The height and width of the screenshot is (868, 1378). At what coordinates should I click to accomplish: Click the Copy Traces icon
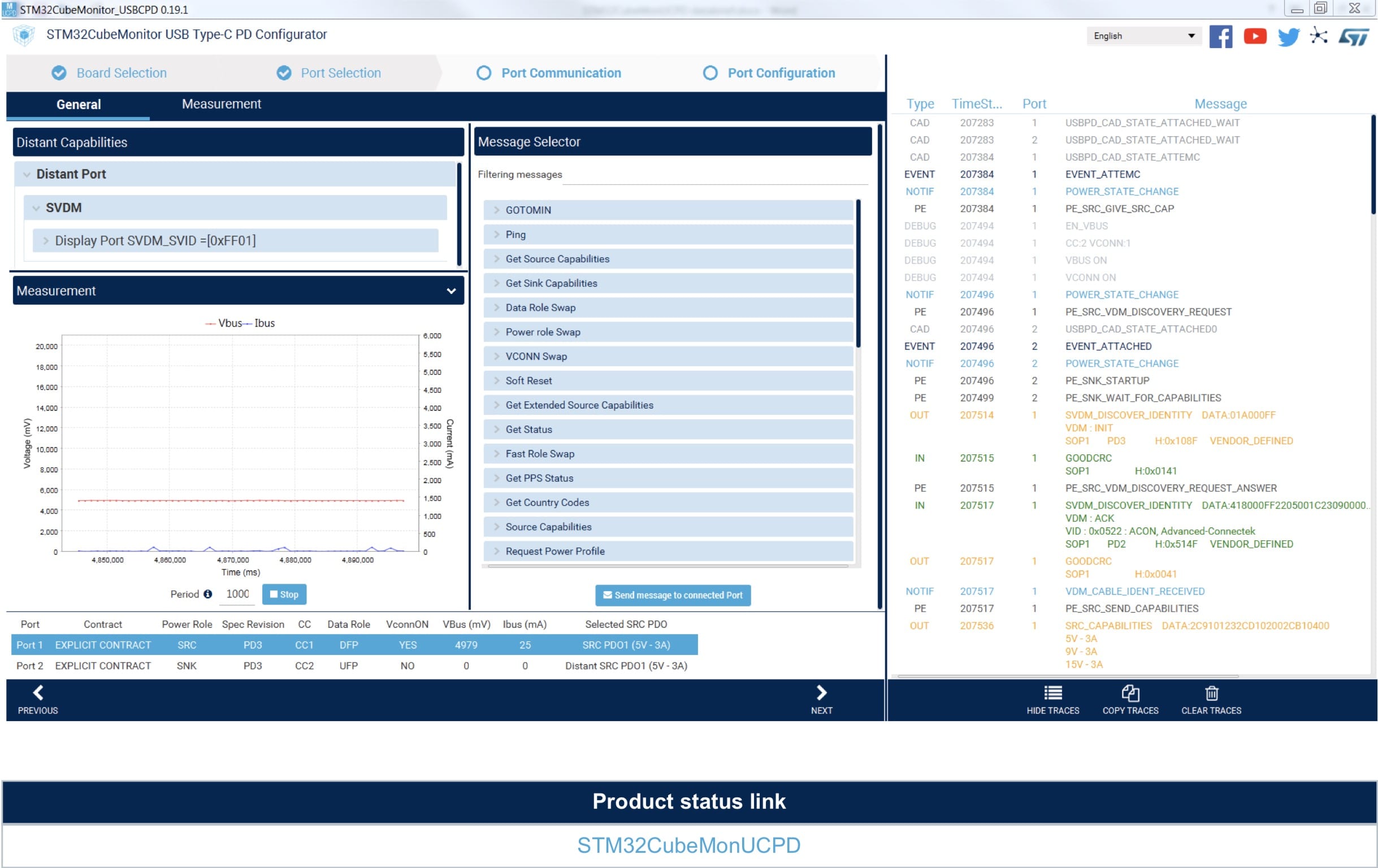(1130, 693)
